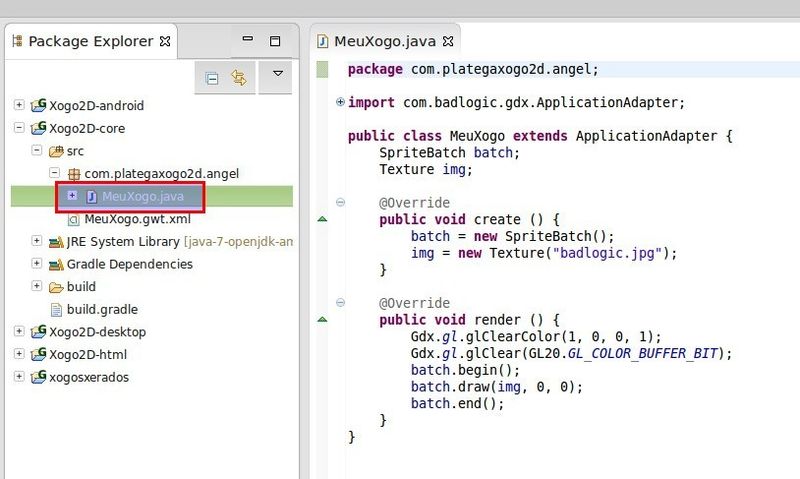Close the Package Explorer tab

pyautogui.click(x=165, y=41)
